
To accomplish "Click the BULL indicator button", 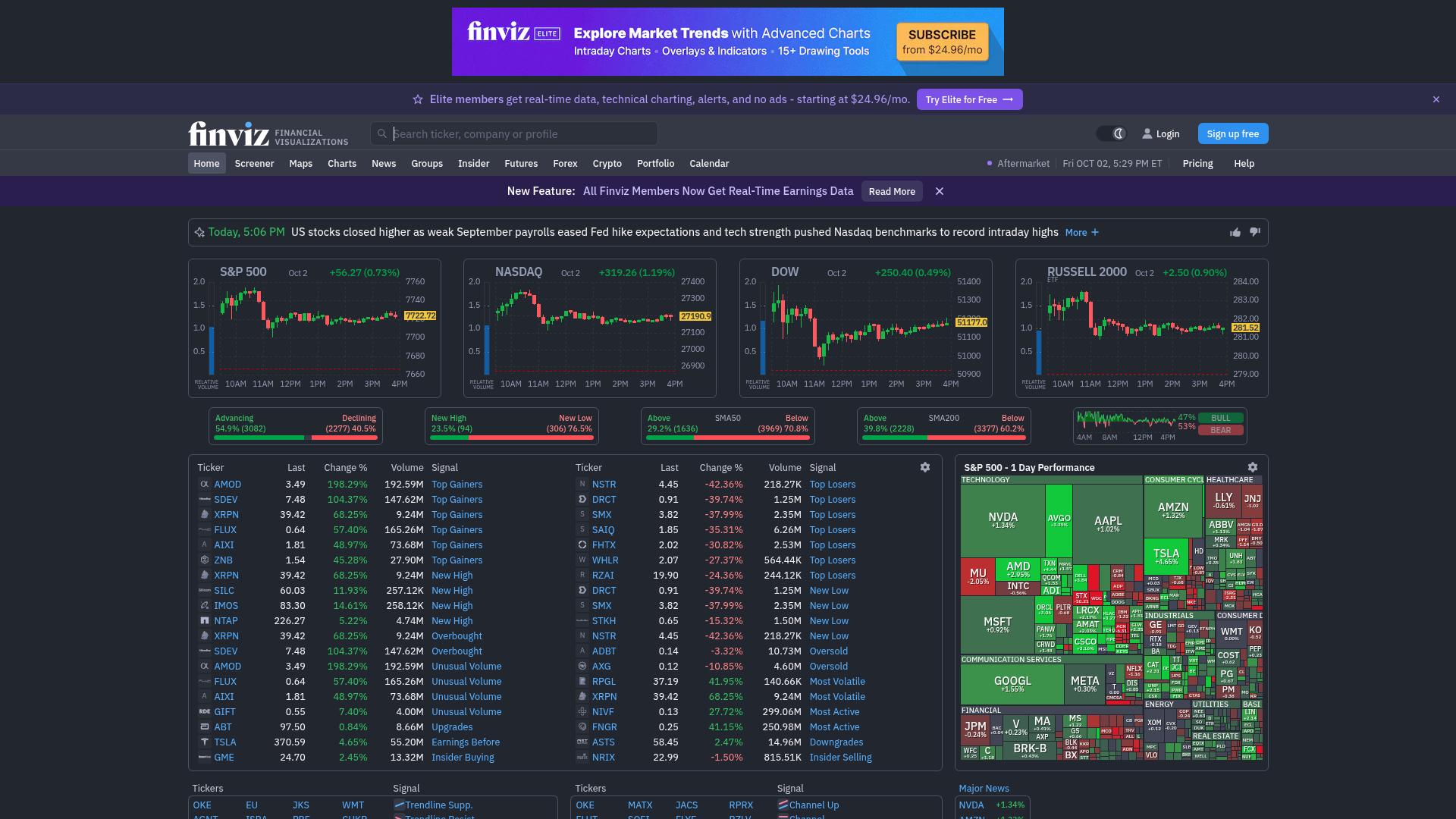I will point(1221,418).
